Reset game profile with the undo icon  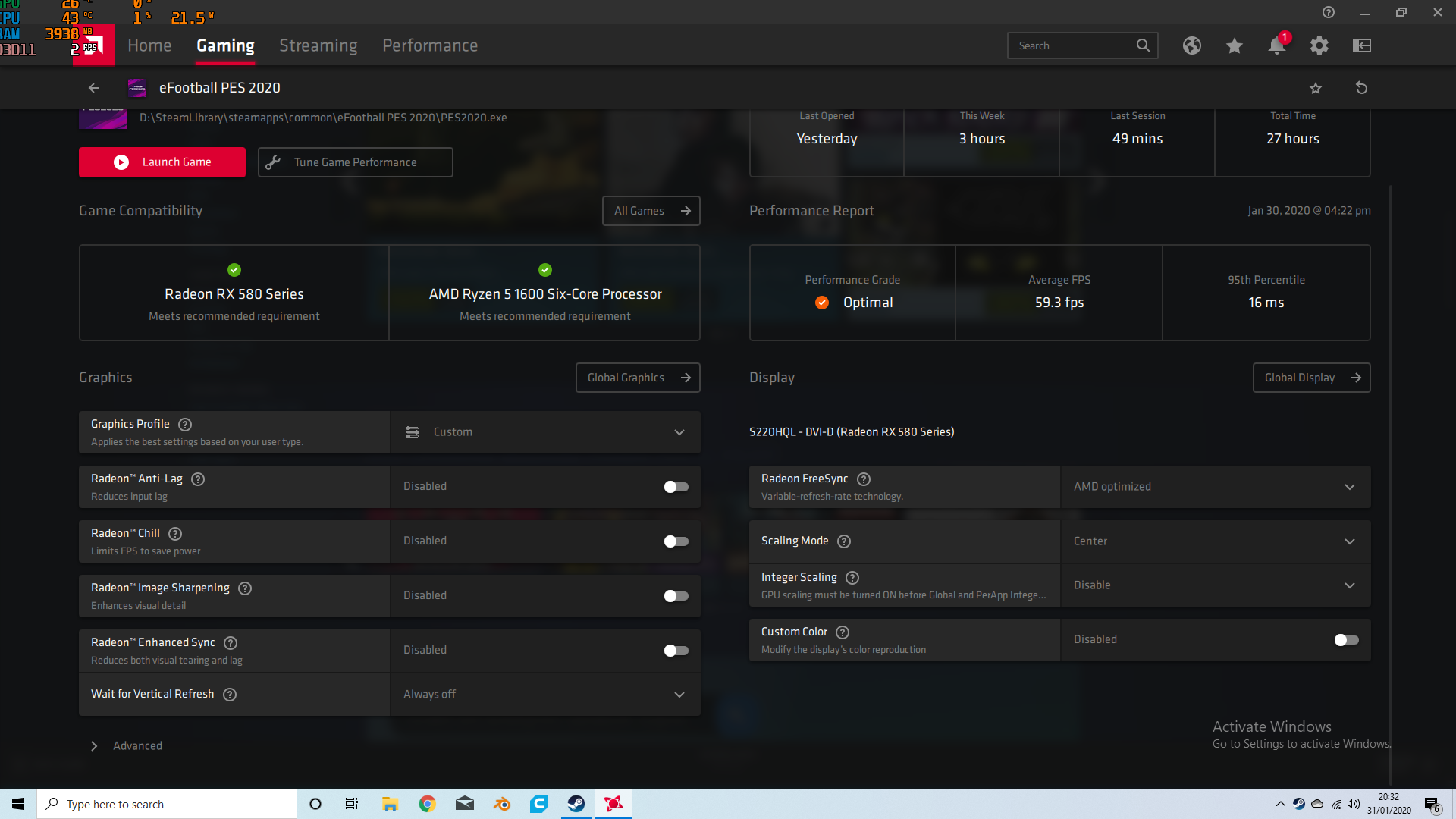coord(1362,88)
